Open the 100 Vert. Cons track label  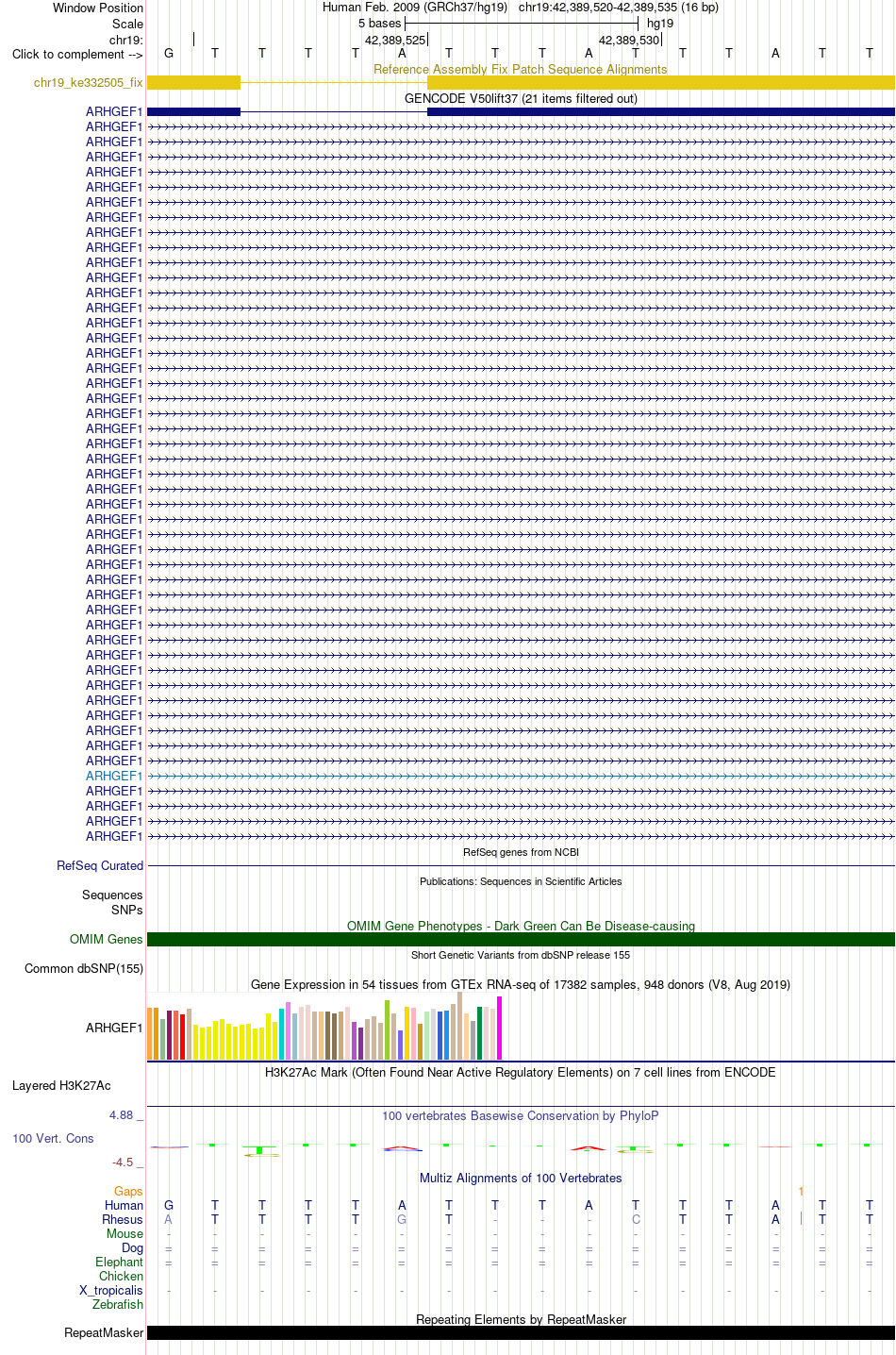tap(53, 1139)
